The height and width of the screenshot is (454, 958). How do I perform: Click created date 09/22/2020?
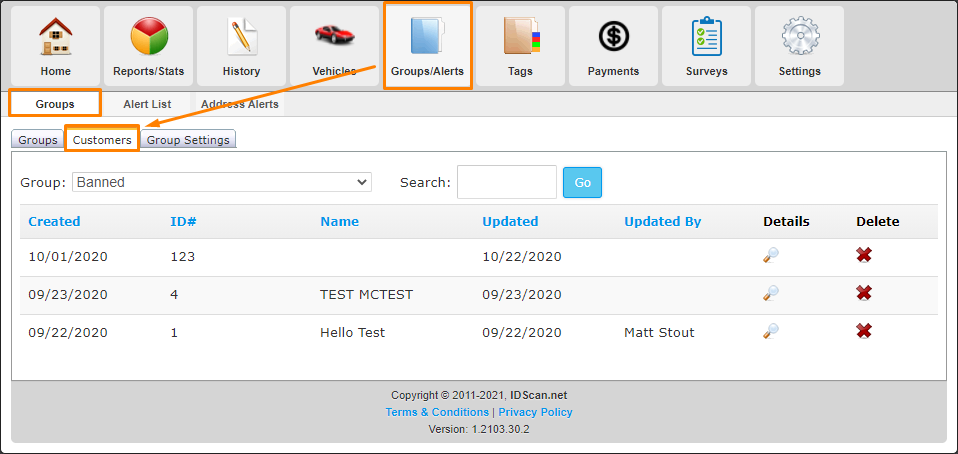coord(68,332)
